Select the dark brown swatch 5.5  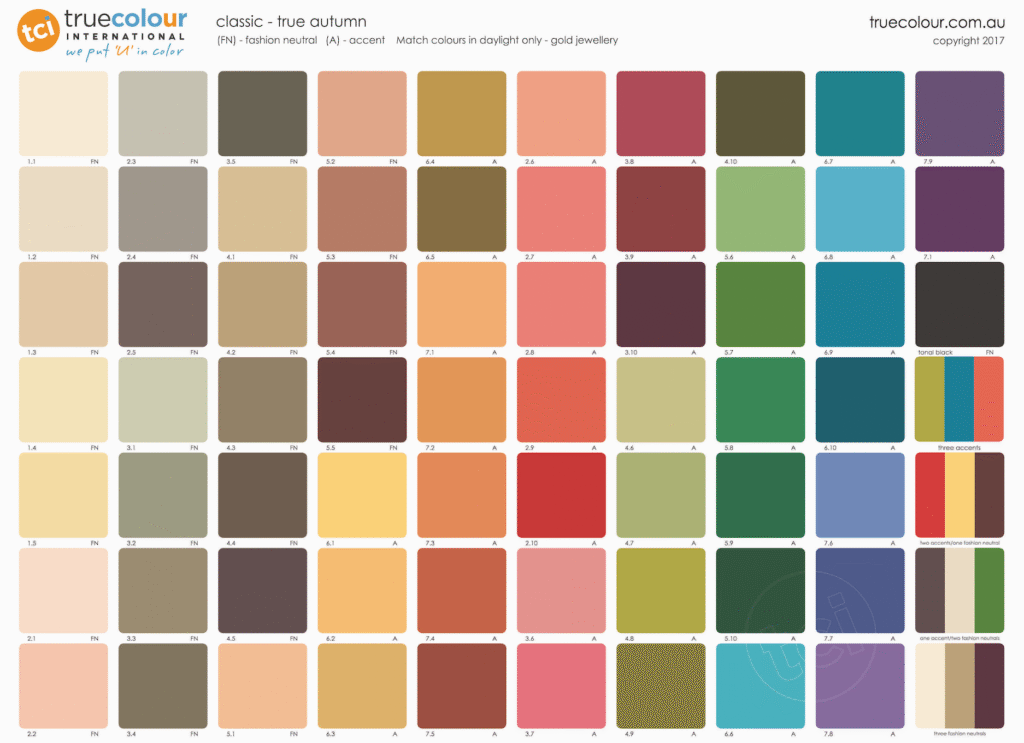[x=362, y=399]
